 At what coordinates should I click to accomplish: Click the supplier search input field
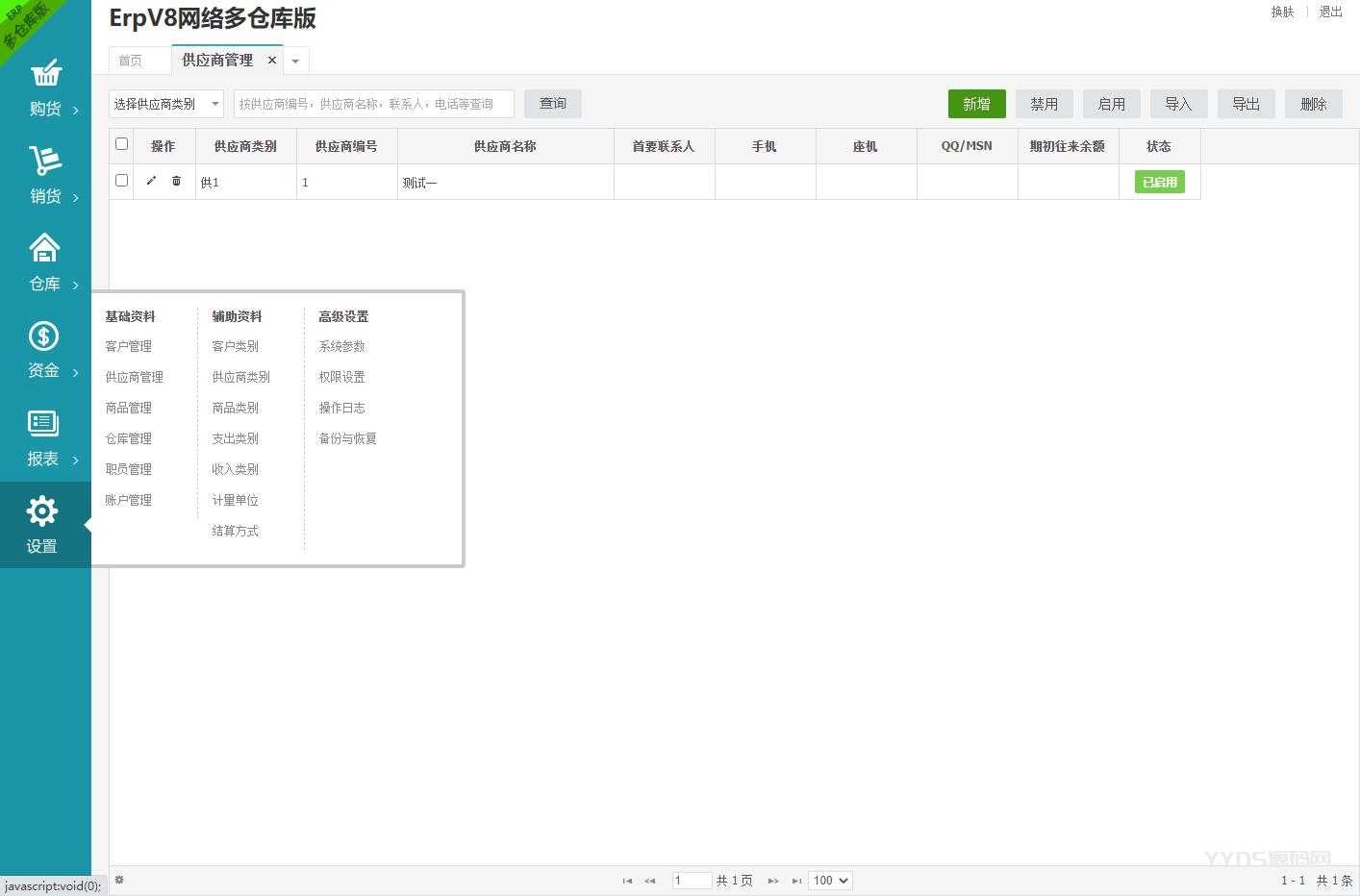(x=373, y=104)
